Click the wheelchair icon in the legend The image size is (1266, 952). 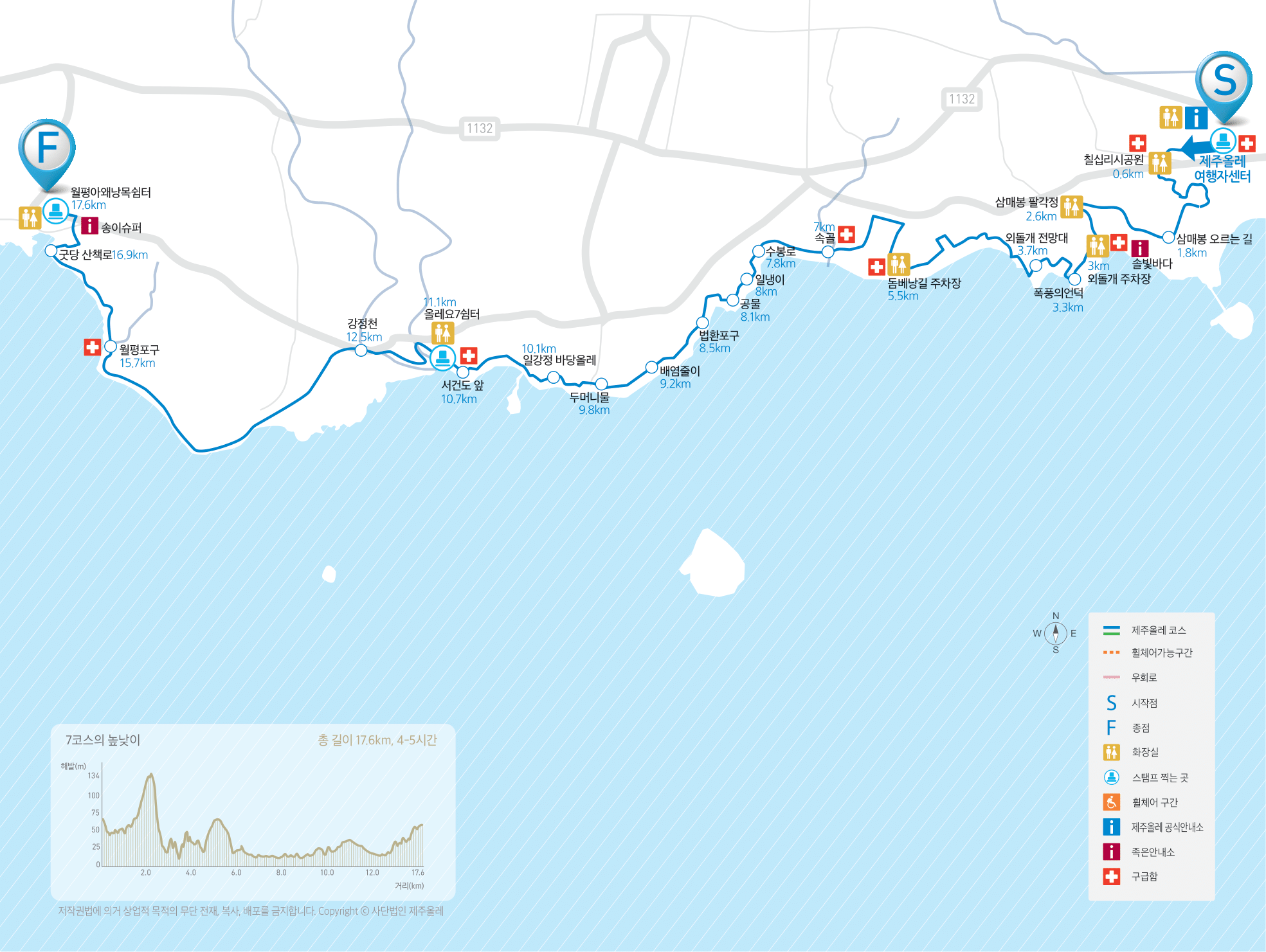click(x=1111, y=802)
